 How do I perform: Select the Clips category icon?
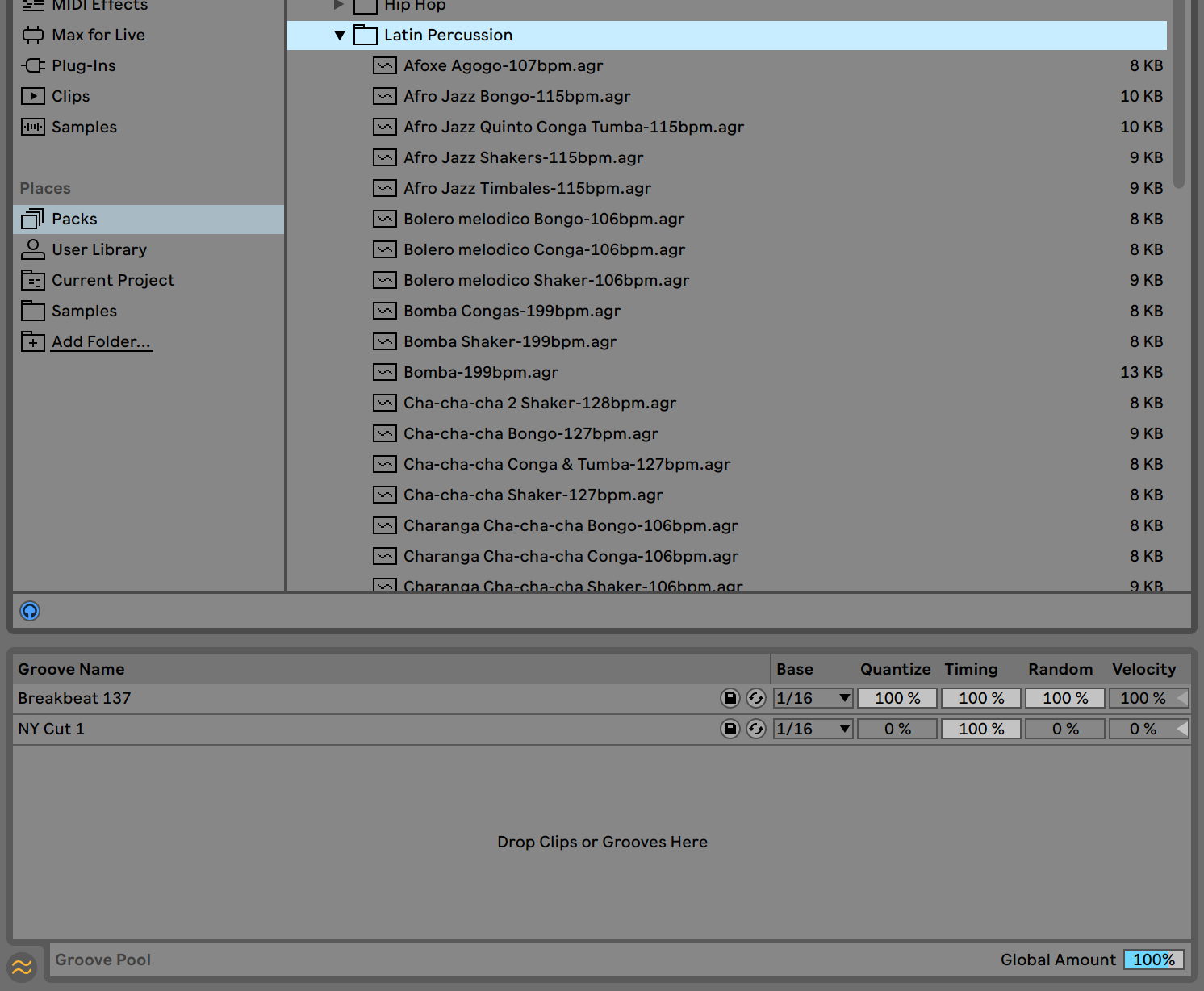(x=33, y=96)
